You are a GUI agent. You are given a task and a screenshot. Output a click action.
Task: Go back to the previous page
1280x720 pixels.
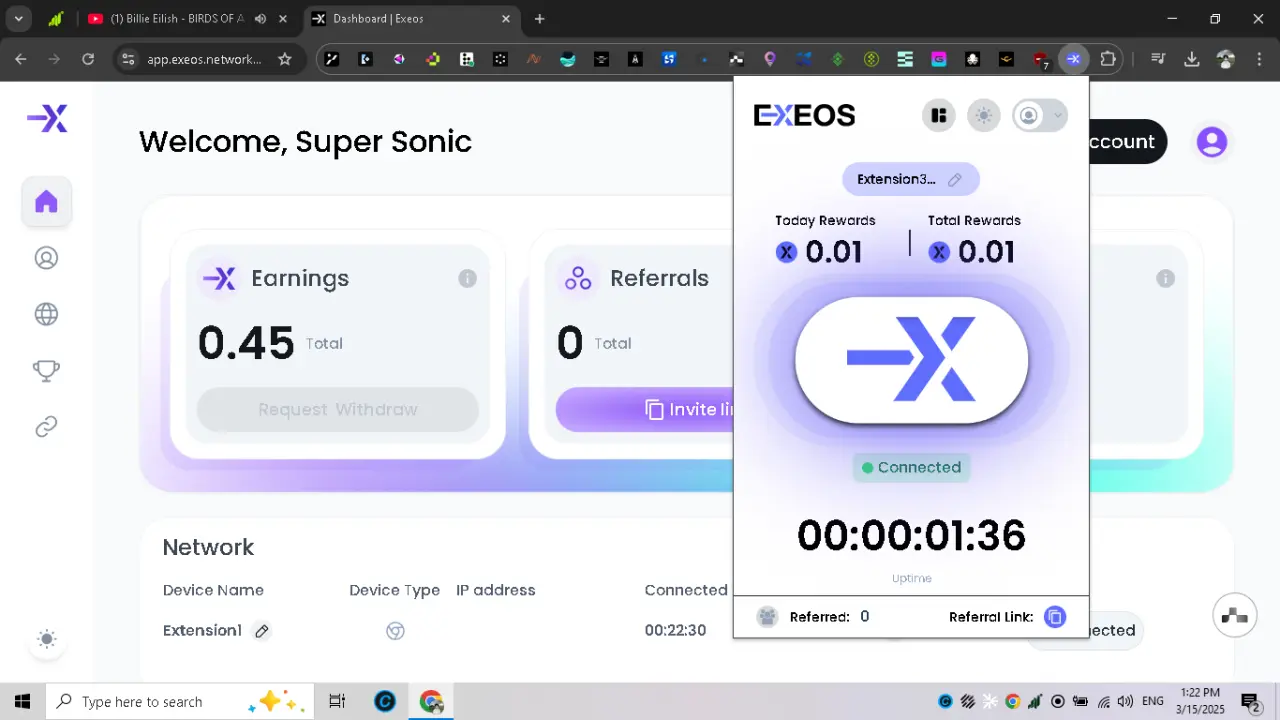pos(21,59)
